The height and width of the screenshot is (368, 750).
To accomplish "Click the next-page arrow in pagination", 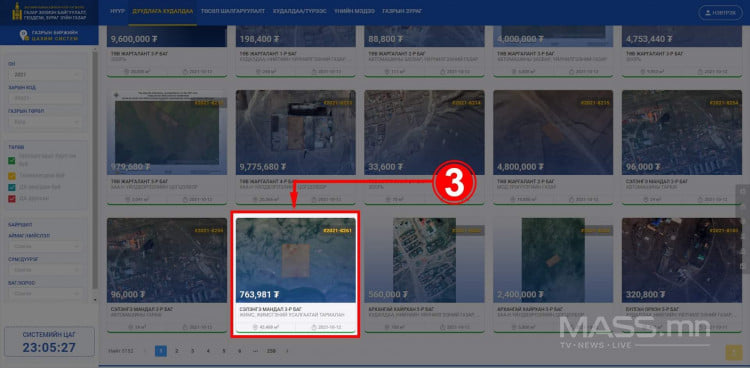I will (287, 351).
